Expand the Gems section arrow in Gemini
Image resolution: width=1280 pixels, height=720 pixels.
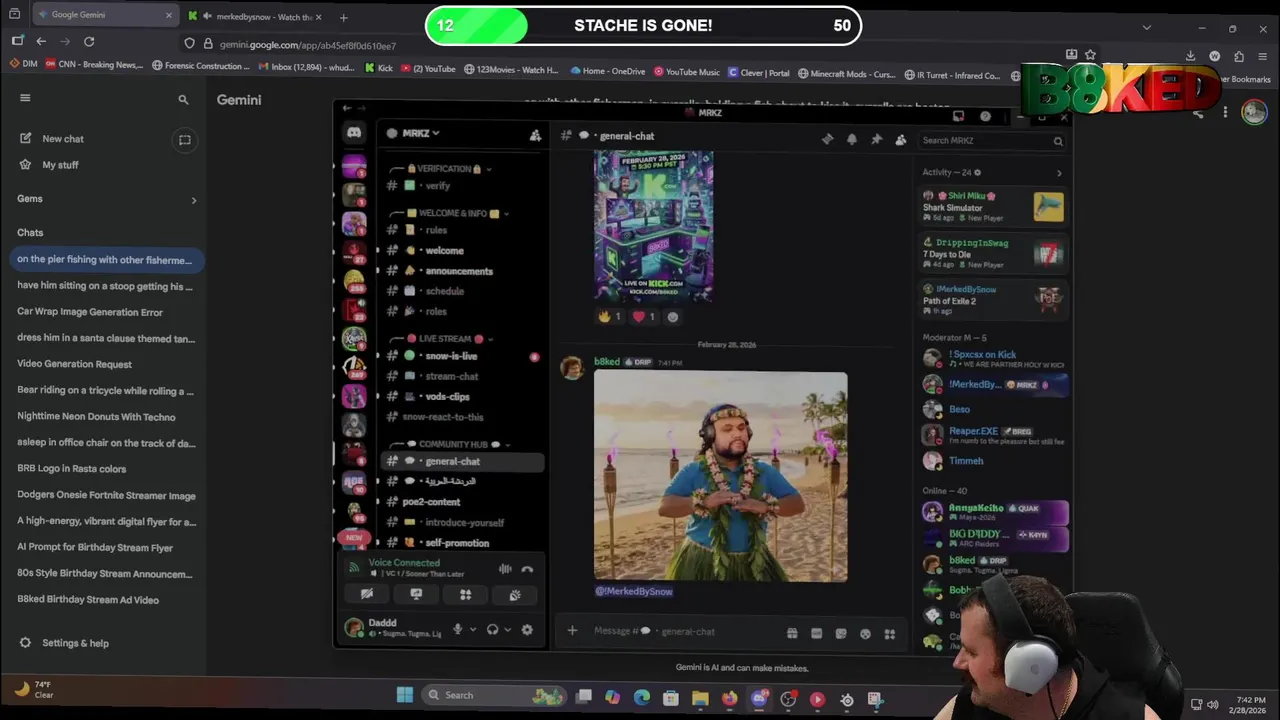pos(194,200)
